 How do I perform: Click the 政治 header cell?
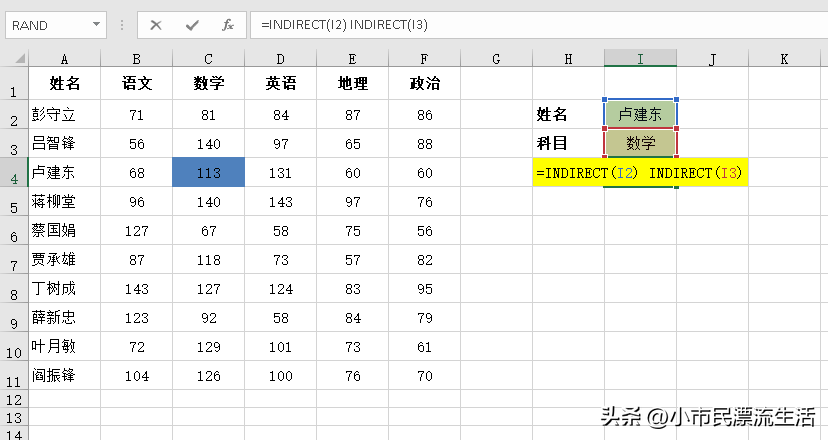(x=425, y=83)
